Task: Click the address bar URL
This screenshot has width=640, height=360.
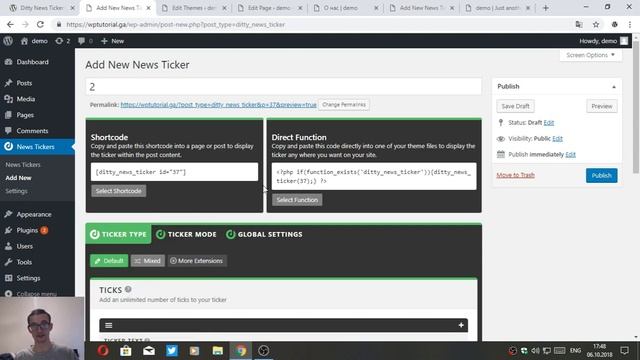Action: click(176, 24)
